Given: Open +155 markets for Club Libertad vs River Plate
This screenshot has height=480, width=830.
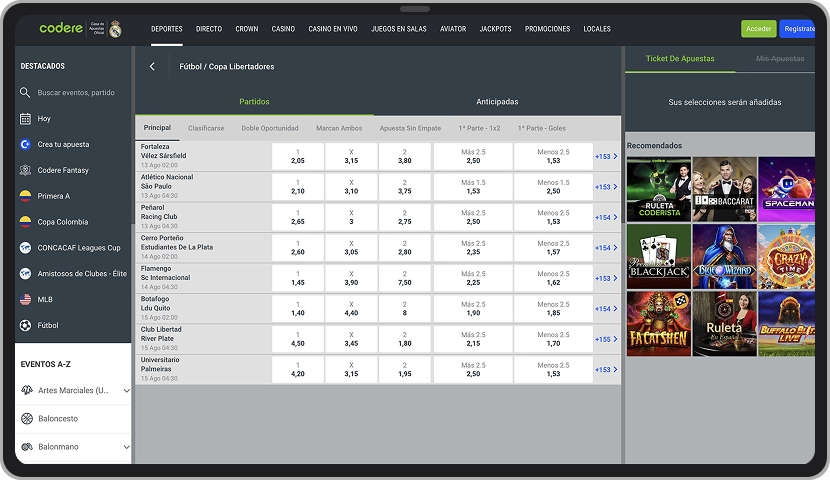Looking at the screenshot, I should pos(606,339).
